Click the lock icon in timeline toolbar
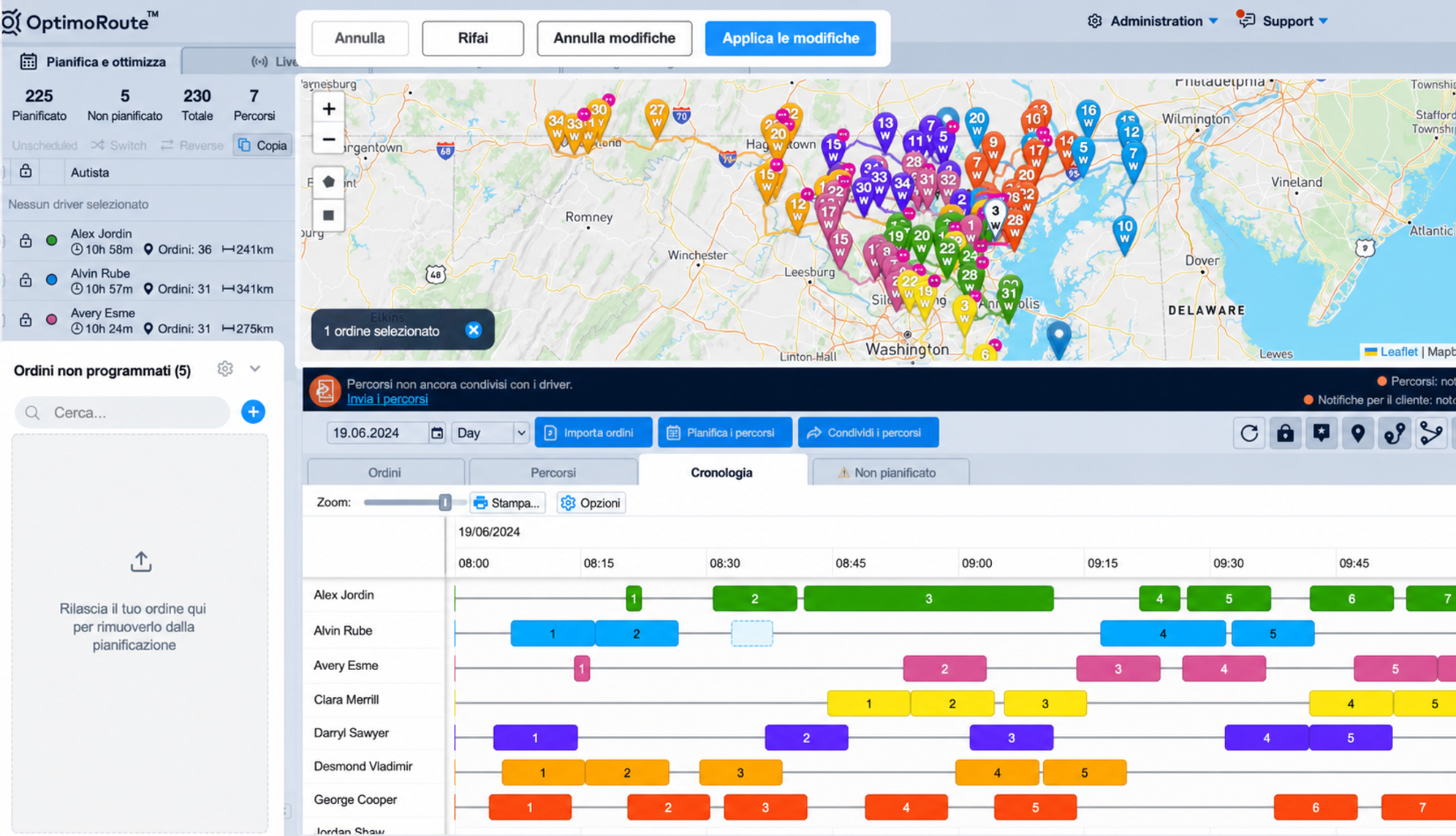This screenshot has height=836, width=1456. (x=1285, y=433)
